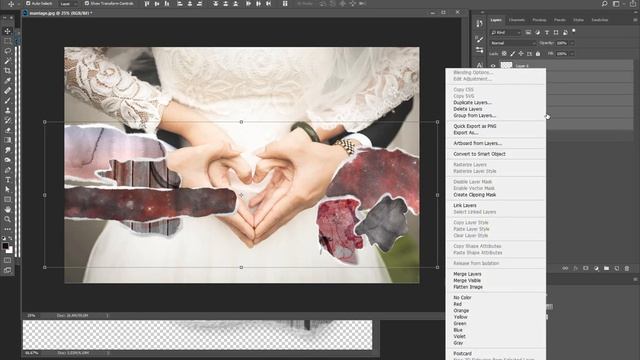Click Delete layer trash icon

click(627, 268)
